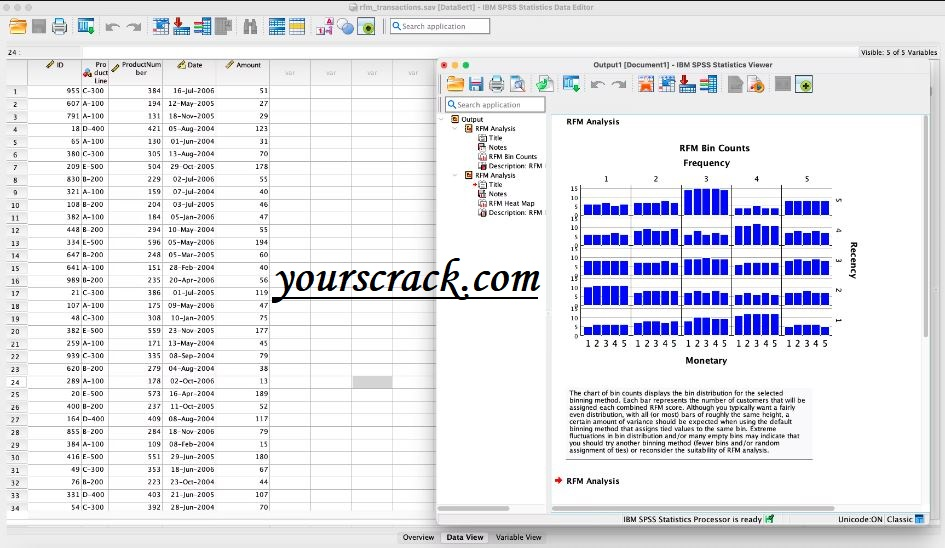Open a file from Viewer toolbar
The width and height of the screenshot is (945, 548).
coord(456,84)
